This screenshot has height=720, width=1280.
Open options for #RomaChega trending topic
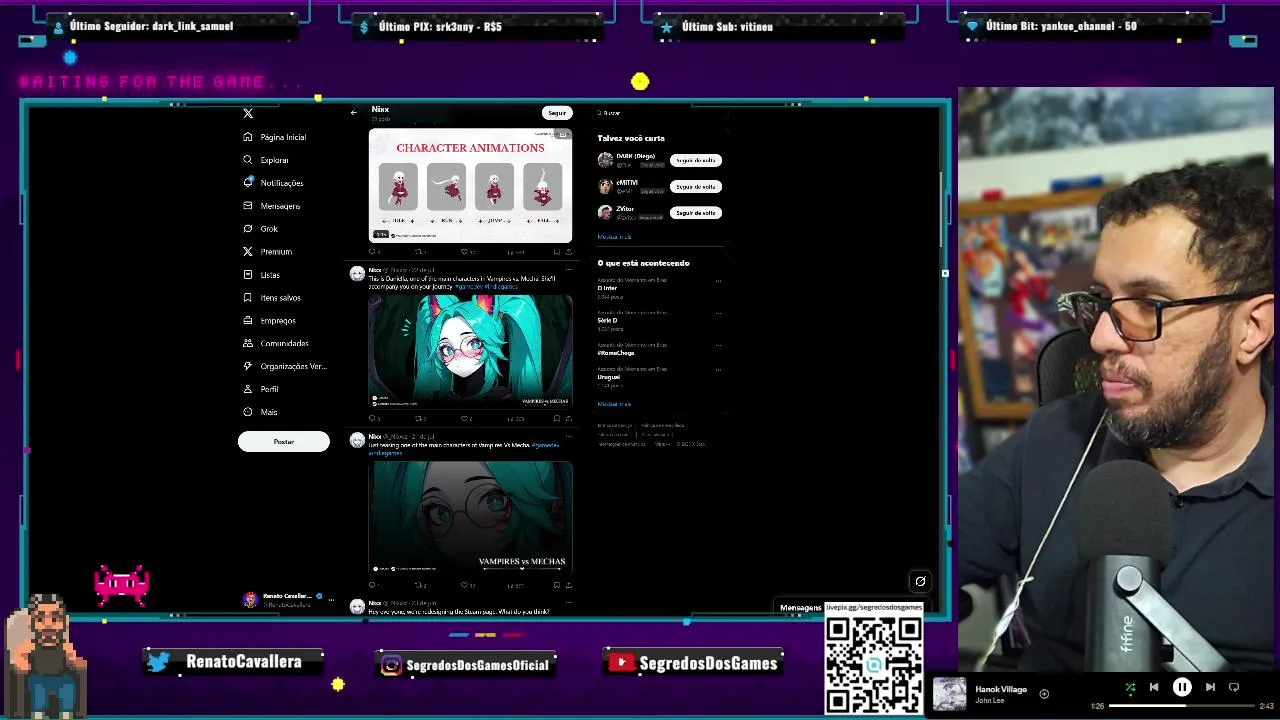718,345
